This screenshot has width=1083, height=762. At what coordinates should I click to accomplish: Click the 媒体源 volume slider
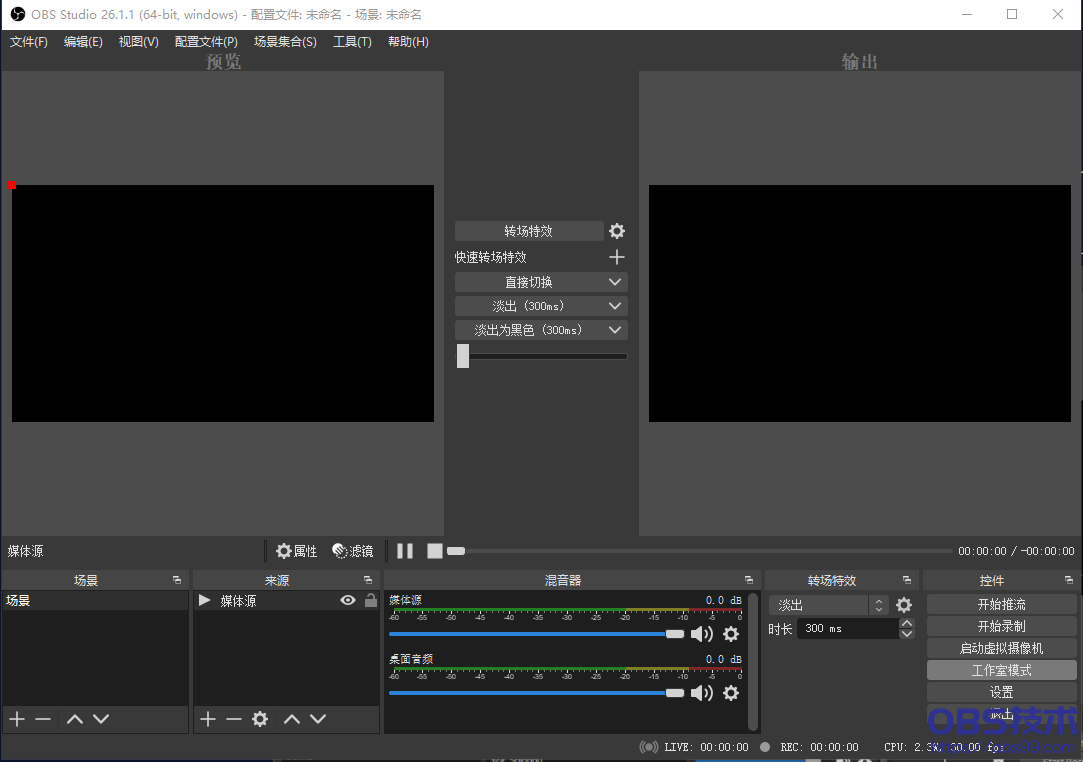(537, 634)
